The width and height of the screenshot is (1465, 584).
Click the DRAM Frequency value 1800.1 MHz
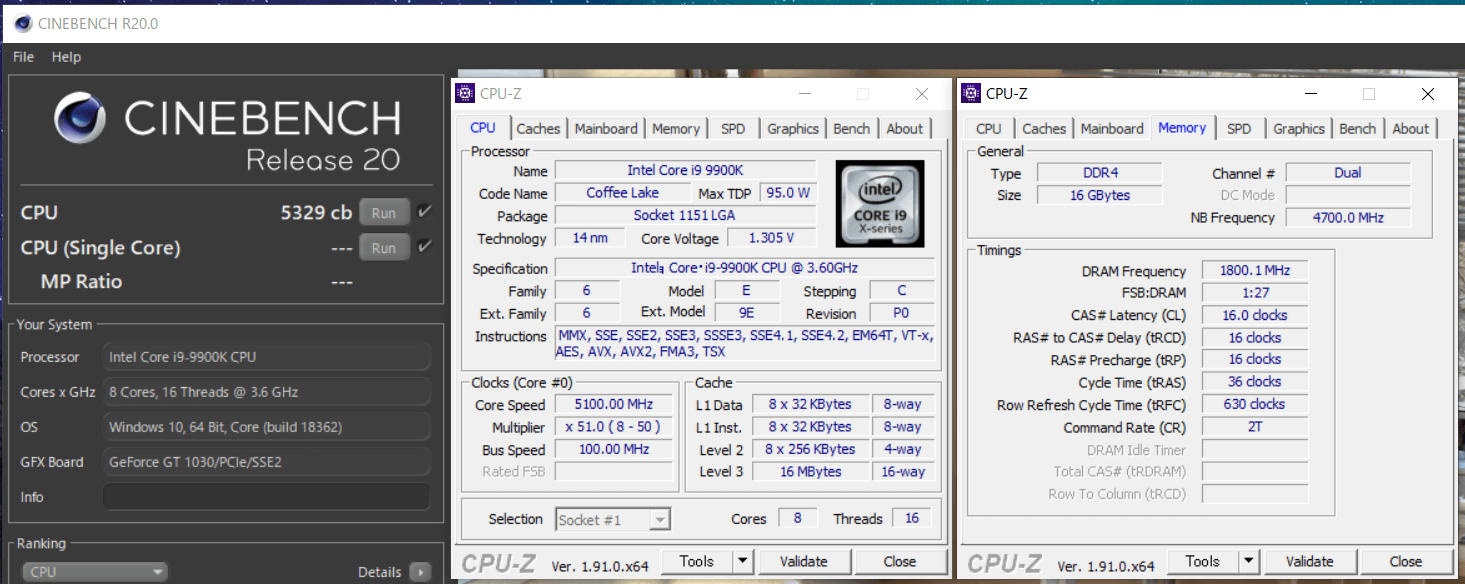coord(1254,270)
